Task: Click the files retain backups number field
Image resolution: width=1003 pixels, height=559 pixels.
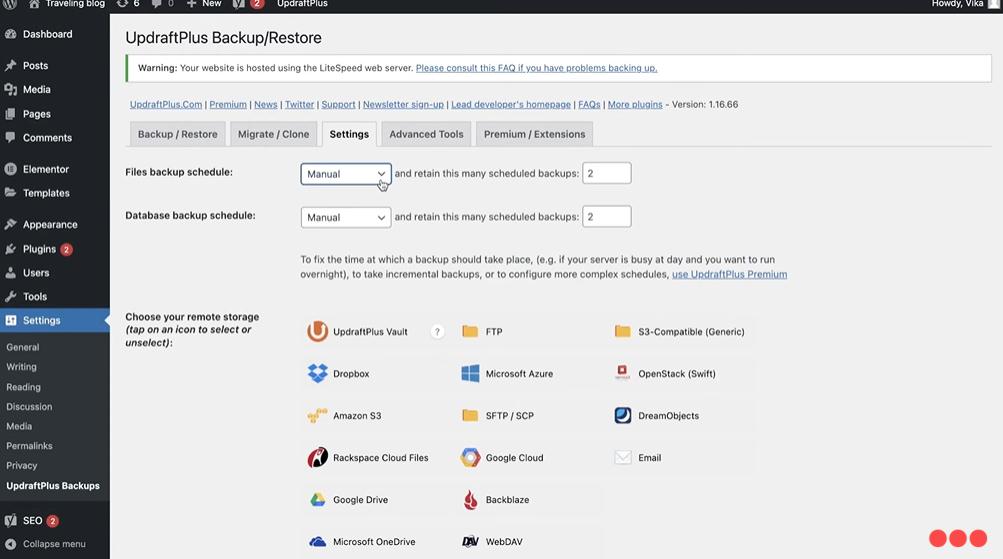Action: pos(606,174)
